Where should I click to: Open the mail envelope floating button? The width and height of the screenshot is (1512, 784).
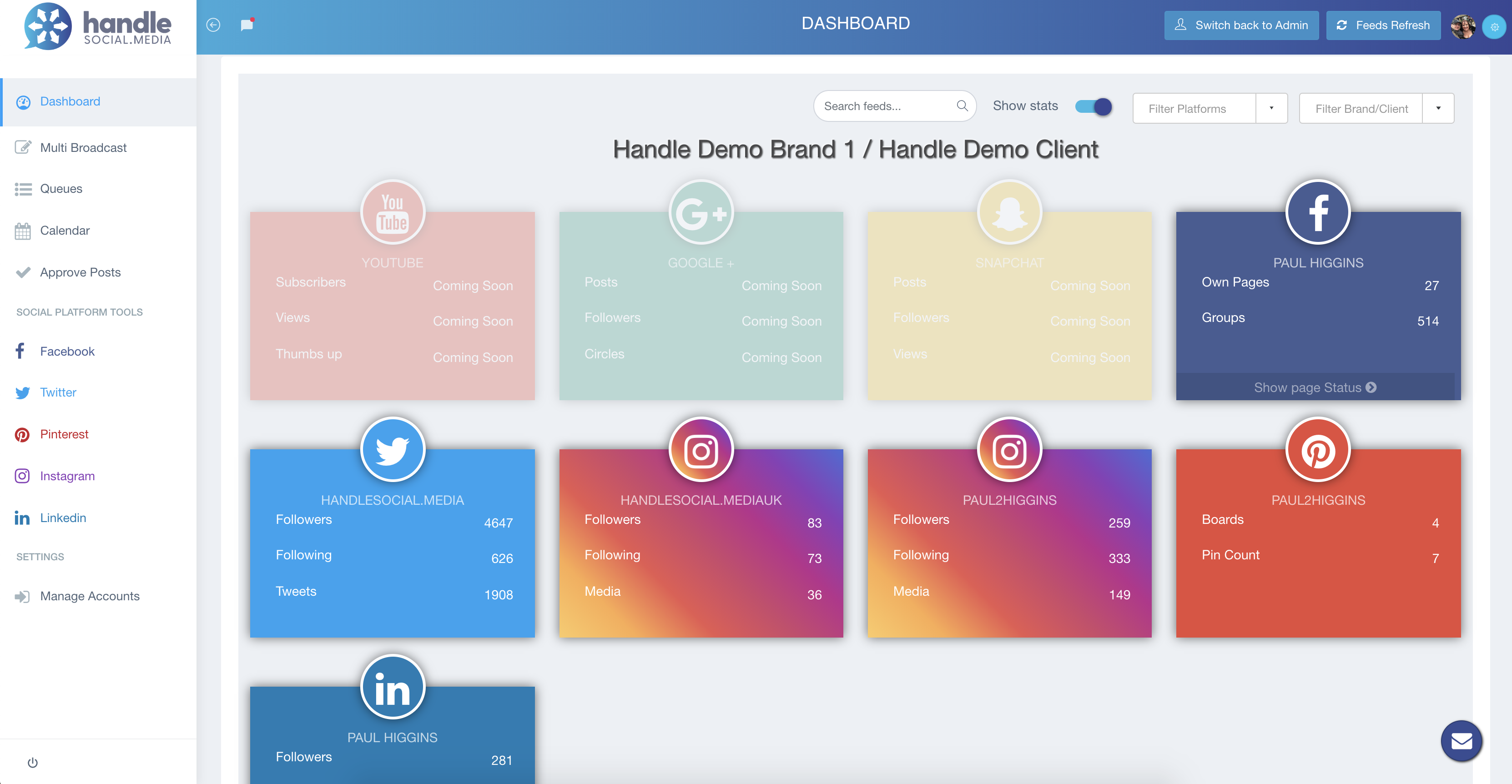pyautogui.click(x=1461, y=741)
